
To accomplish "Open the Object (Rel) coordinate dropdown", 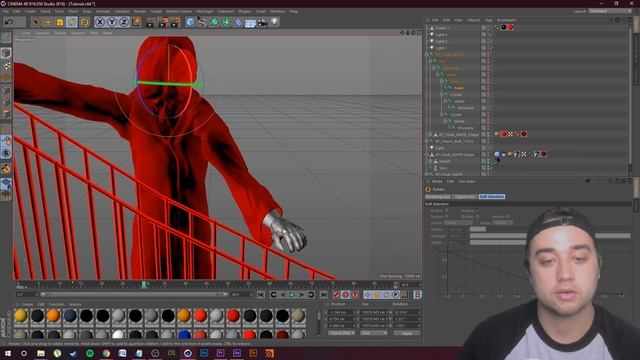I will pos(341,333).
